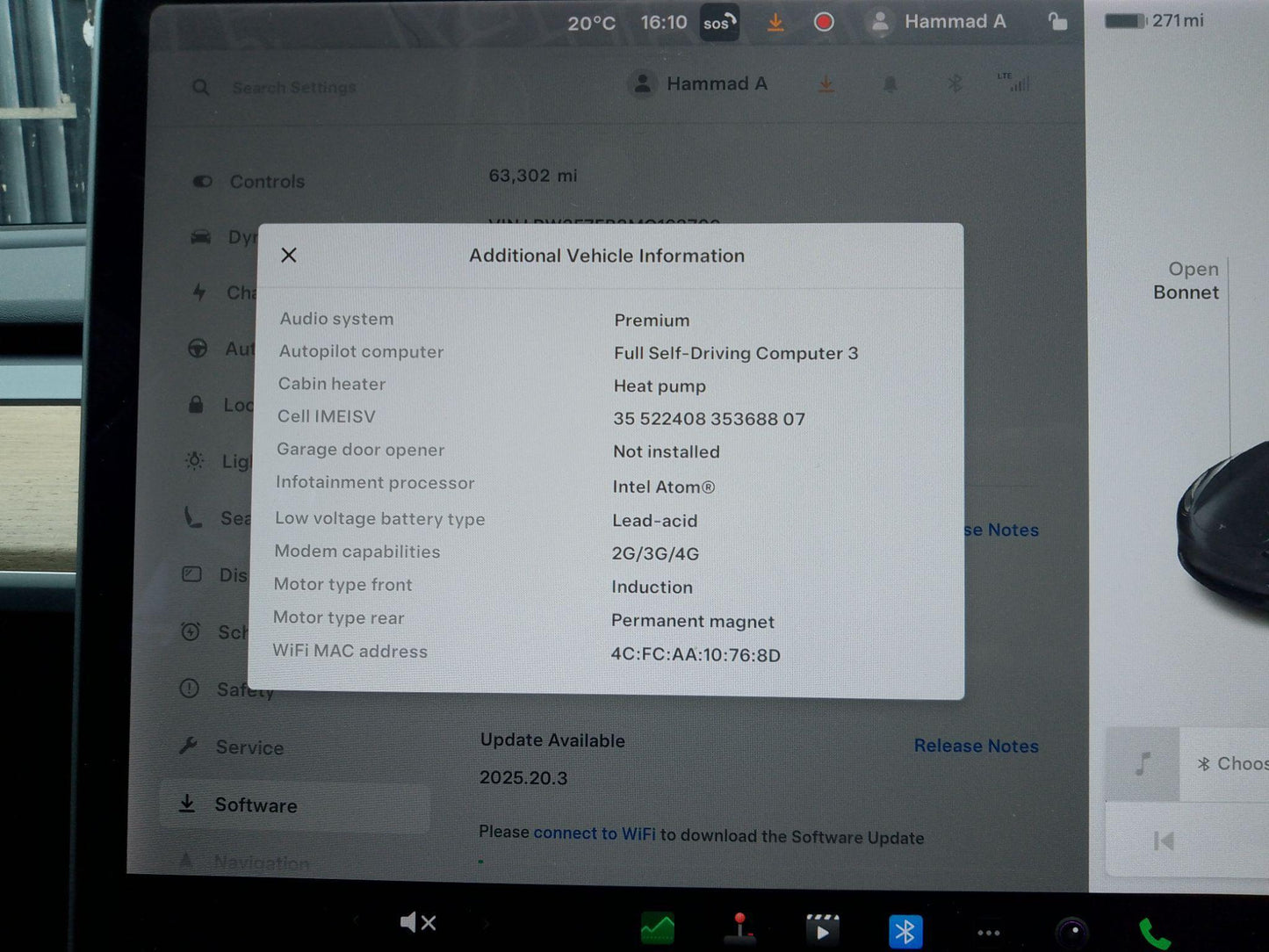The image size is (1269, 952).
Task: Open the dashcam camera app in dock
Action: click(x=1071, y=932)
